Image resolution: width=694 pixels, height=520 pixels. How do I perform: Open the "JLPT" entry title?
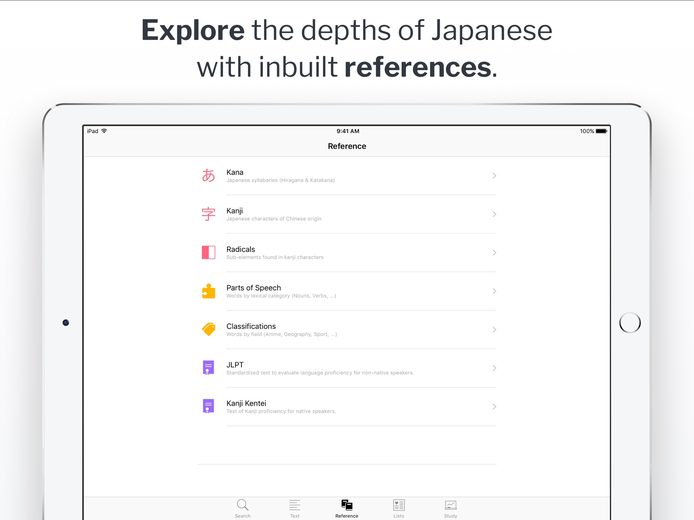235,365
